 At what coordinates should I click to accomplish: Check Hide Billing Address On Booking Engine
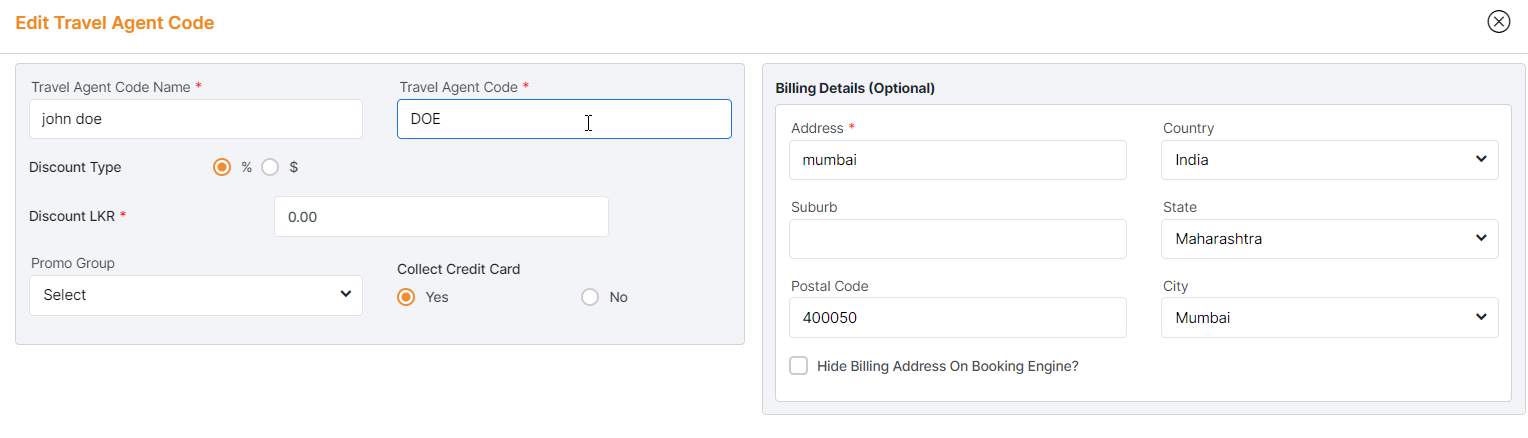799,366
